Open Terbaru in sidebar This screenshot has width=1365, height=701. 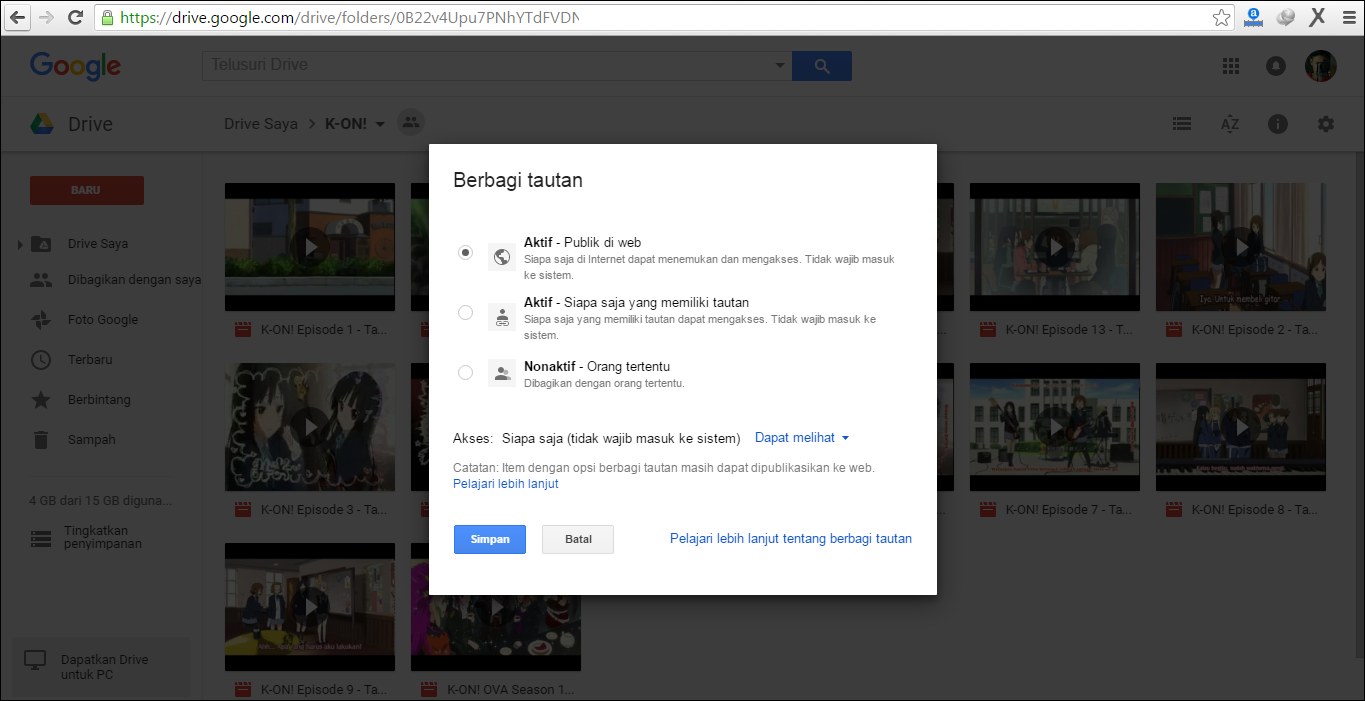coord(90,360)
